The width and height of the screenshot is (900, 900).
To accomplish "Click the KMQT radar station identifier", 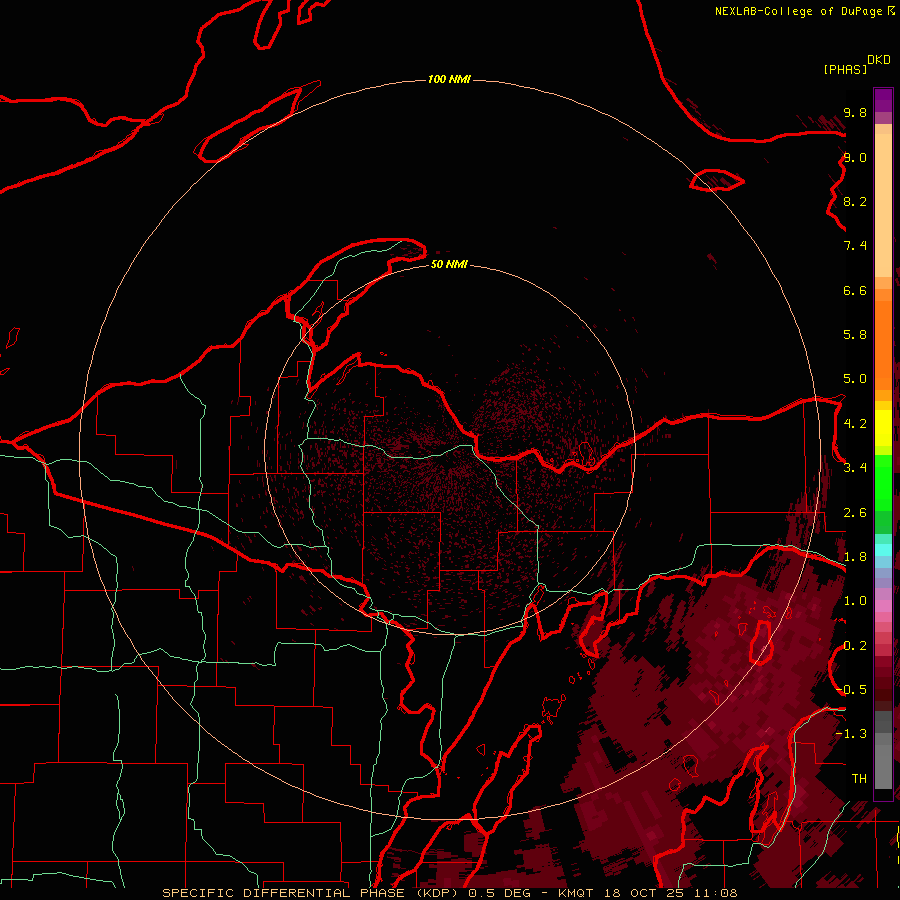I will coord(576,893).
